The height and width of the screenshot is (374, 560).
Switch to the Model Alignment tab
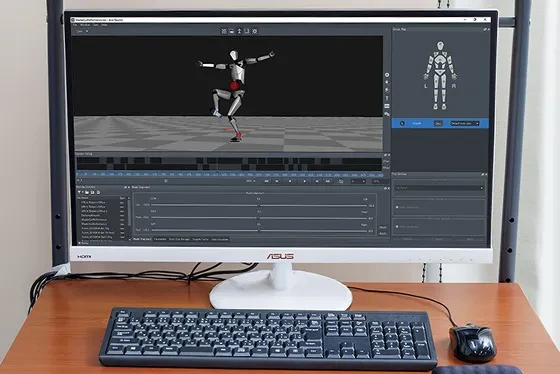click(x=142, y=239)
